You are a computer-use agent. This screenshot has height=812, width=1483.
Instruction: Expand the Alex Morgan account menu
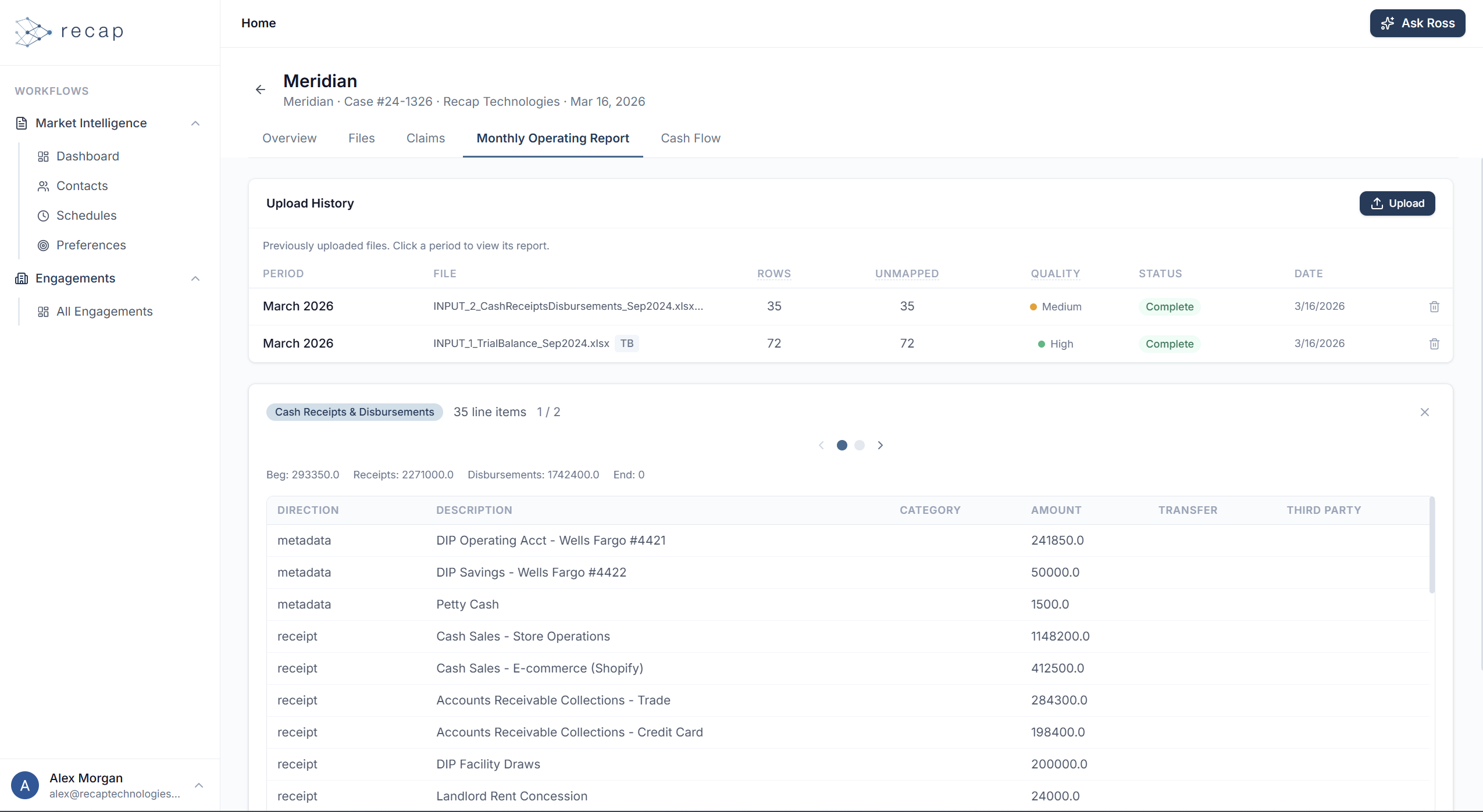[x=198, y=785]
